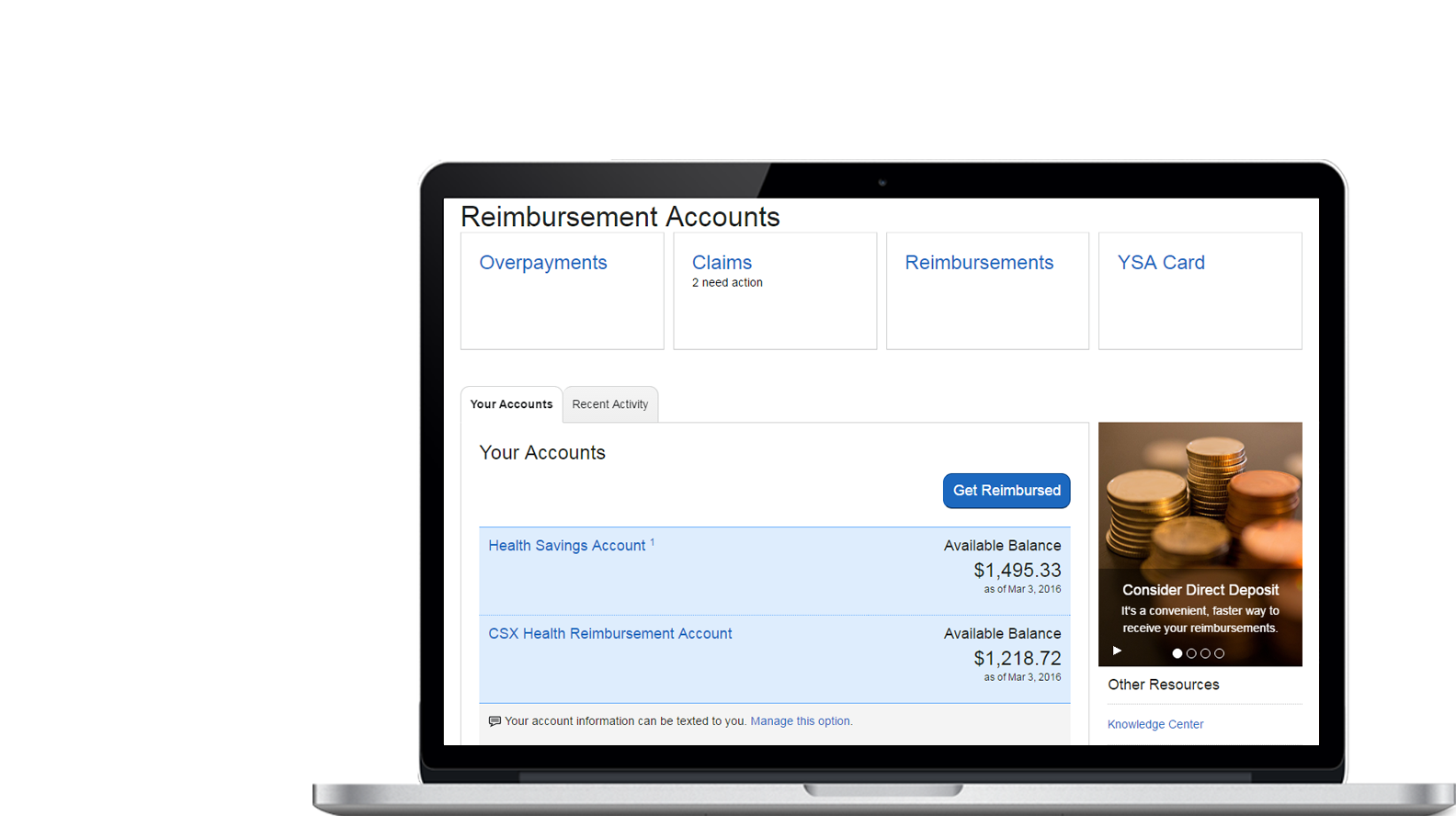Click the Get Reimbursed button

click(x=1007, y=491)
